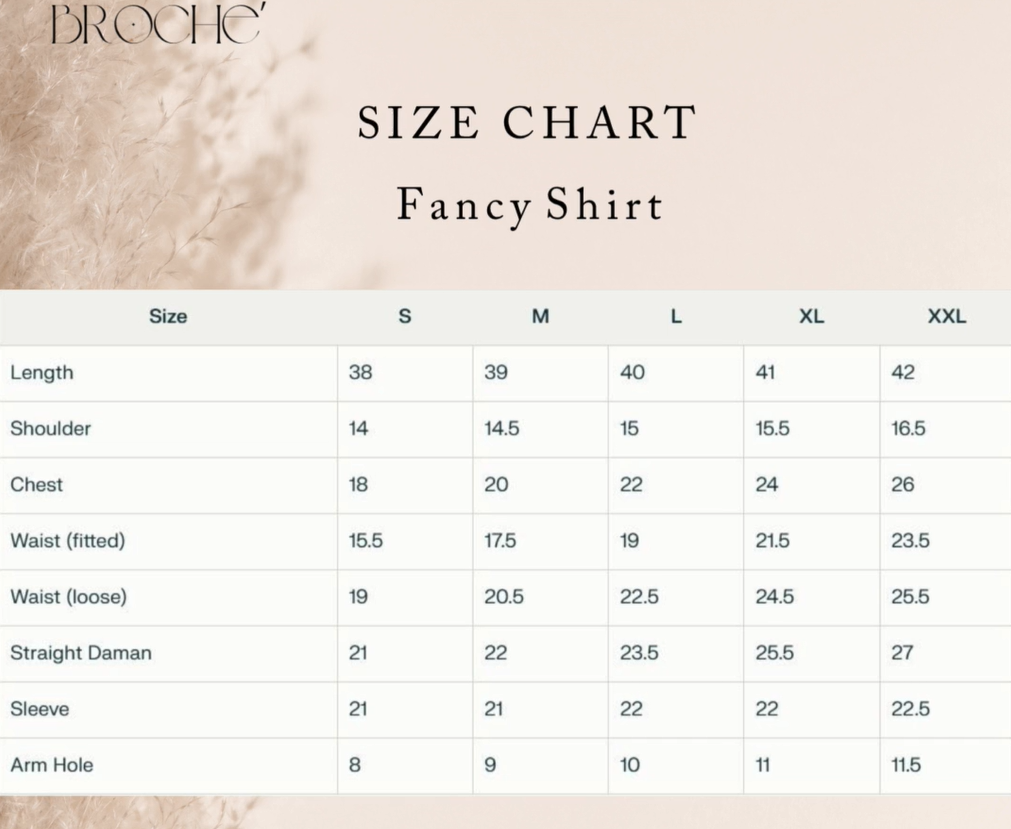Select the Arm Hole row label
This screenshot has height=829, width=1011.
52,765
